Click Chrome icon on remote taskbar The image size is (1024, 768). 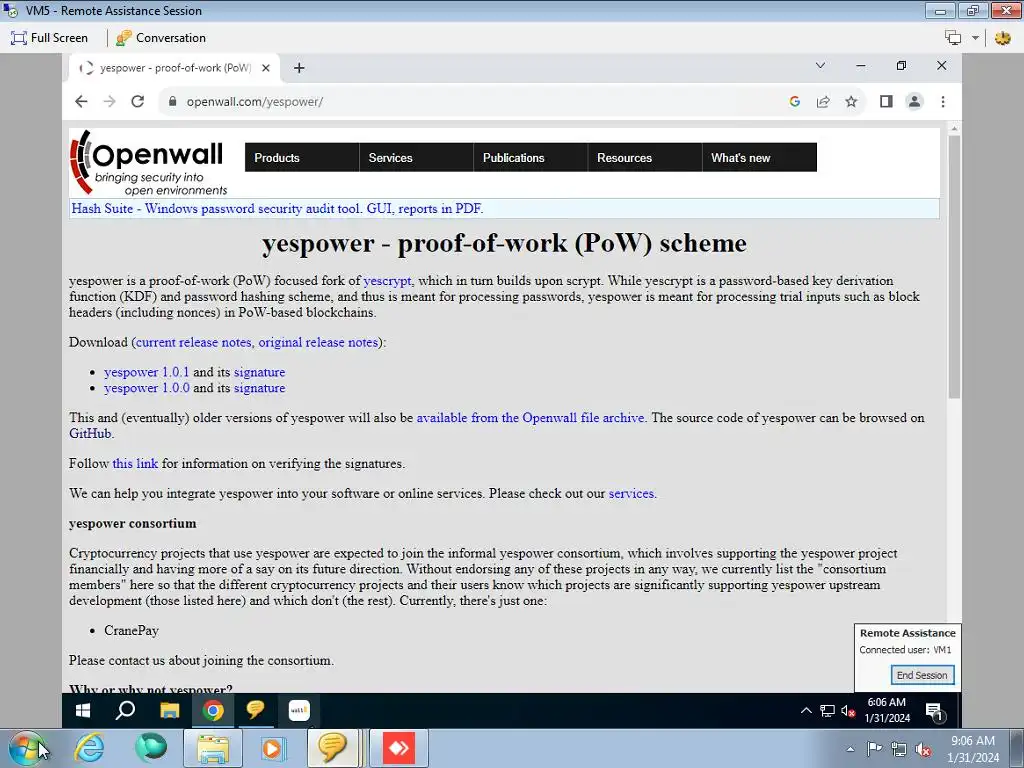[213, 711]
